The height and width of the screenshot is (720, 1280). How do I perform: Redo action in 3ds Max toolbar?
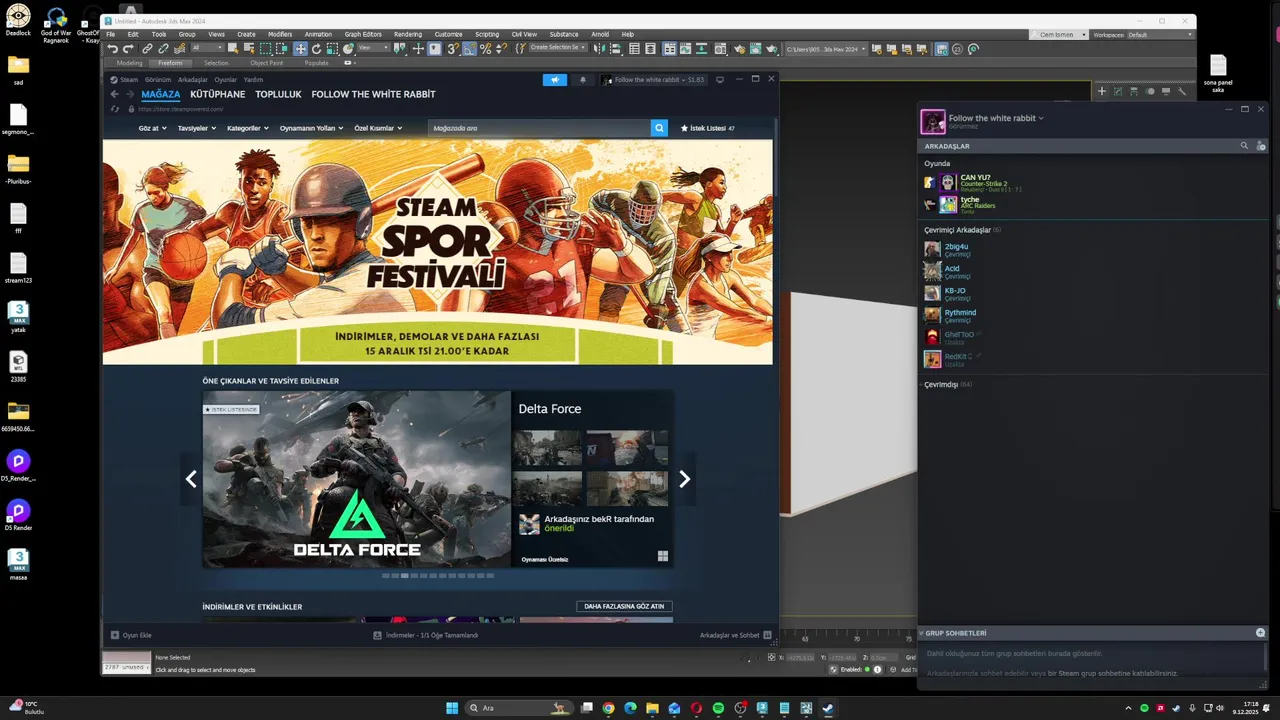(127, 48)
